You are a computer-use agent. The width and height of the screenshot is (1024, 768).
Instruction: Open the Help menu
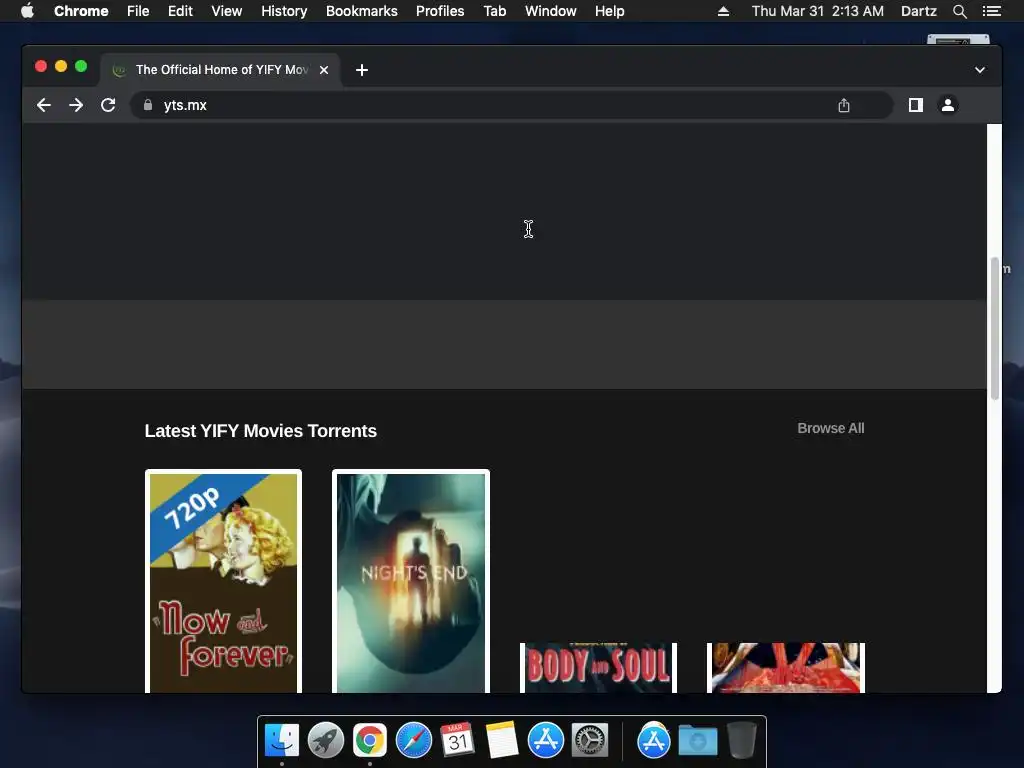pyautogui.click(x=609, y=11)
